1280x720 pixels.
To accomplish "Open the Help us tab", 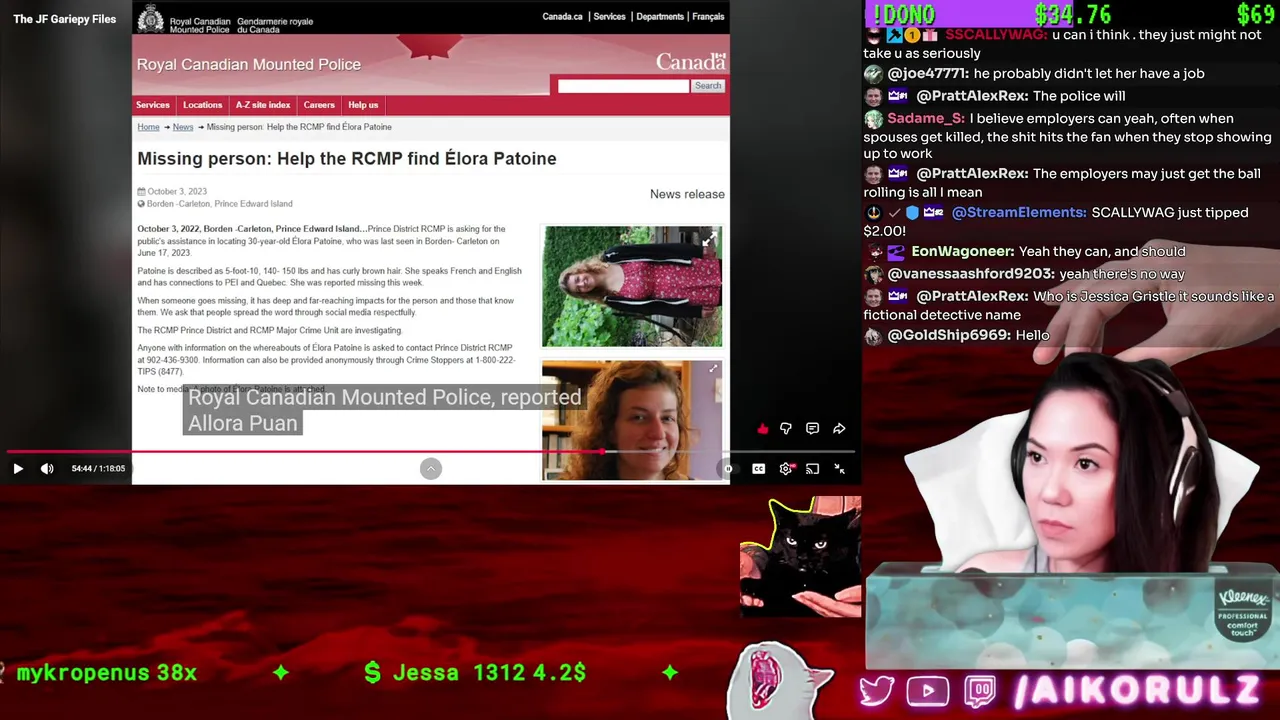I will [363, 105].
